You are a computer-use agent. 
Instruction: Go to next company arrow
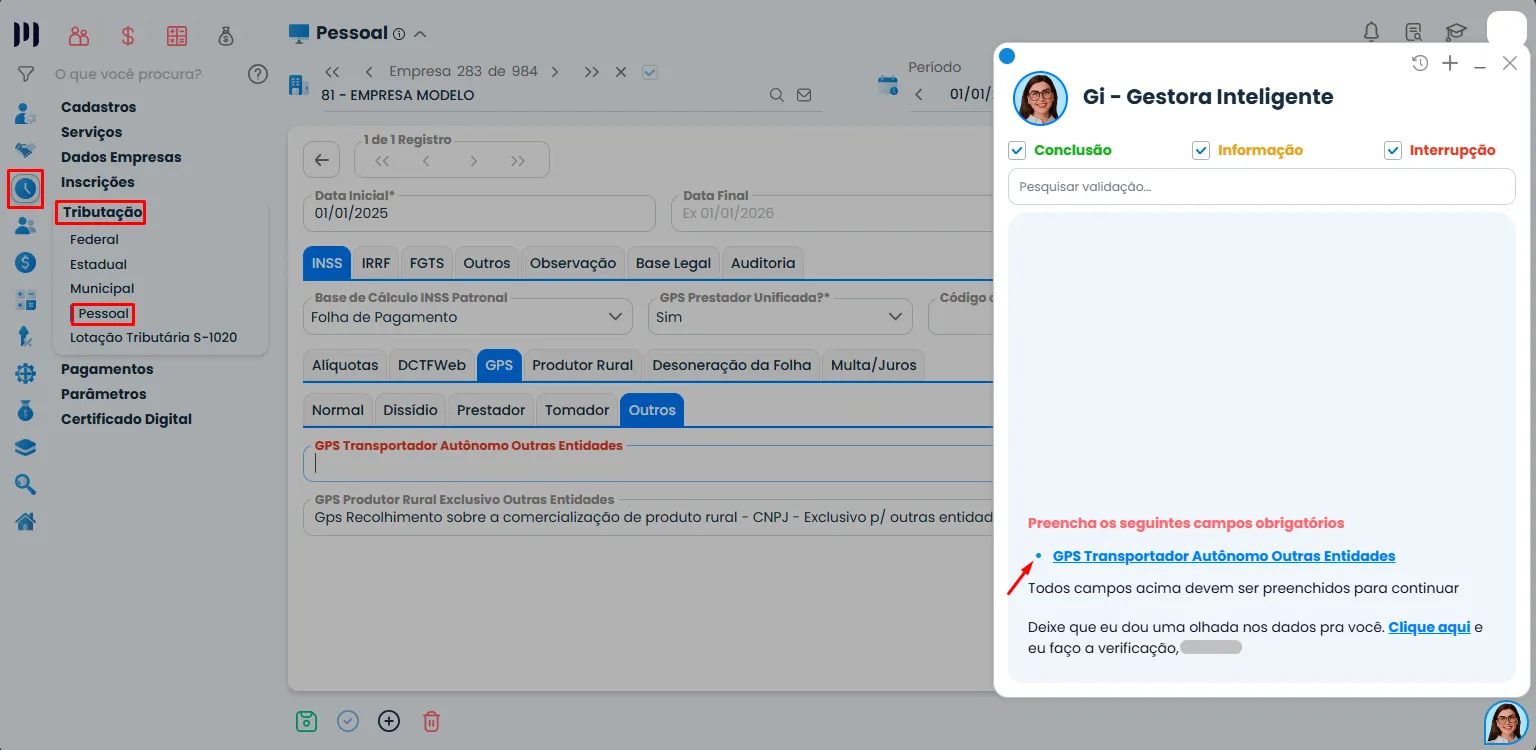[x=555, y=72]
